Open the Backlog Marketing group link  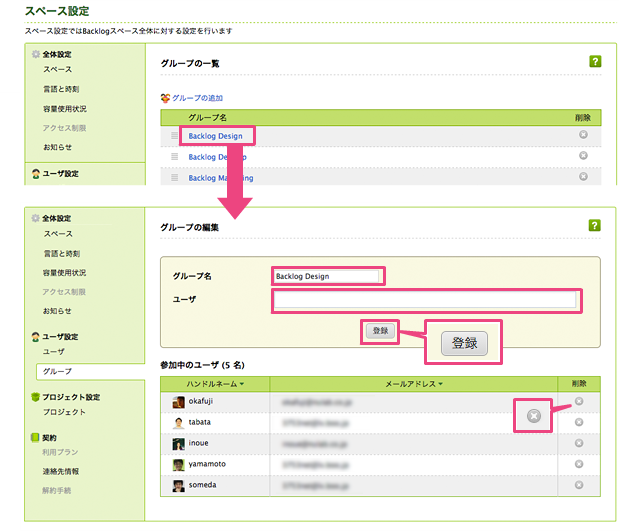click(221, 178)
